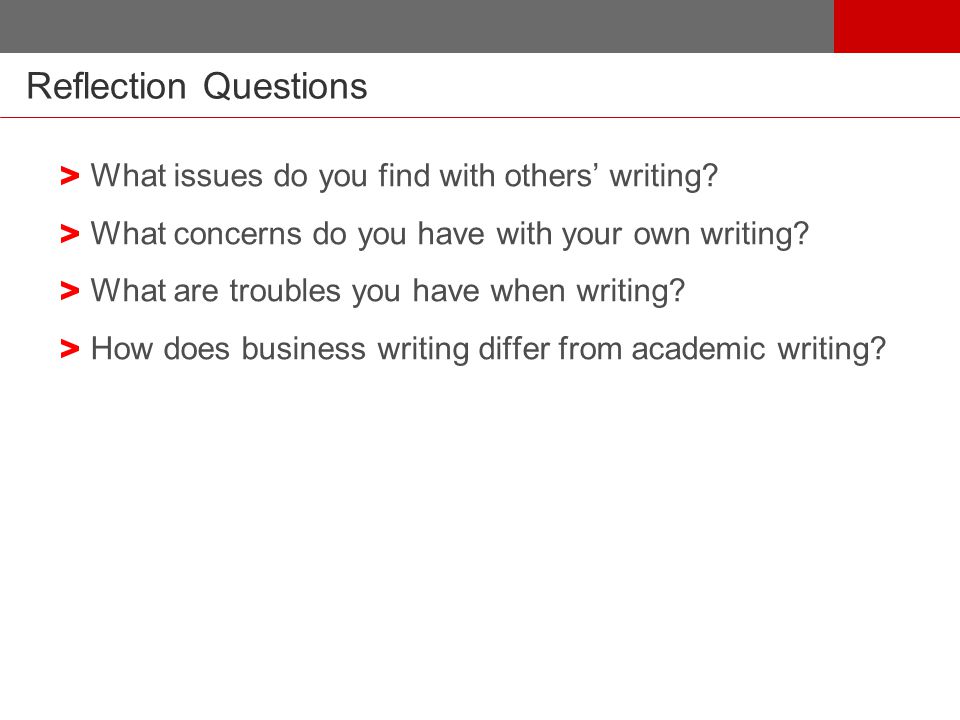The image size is (960, 720).
Task: Click the red arrow bullet before 'What are troubles'
Action: (70, 291)
